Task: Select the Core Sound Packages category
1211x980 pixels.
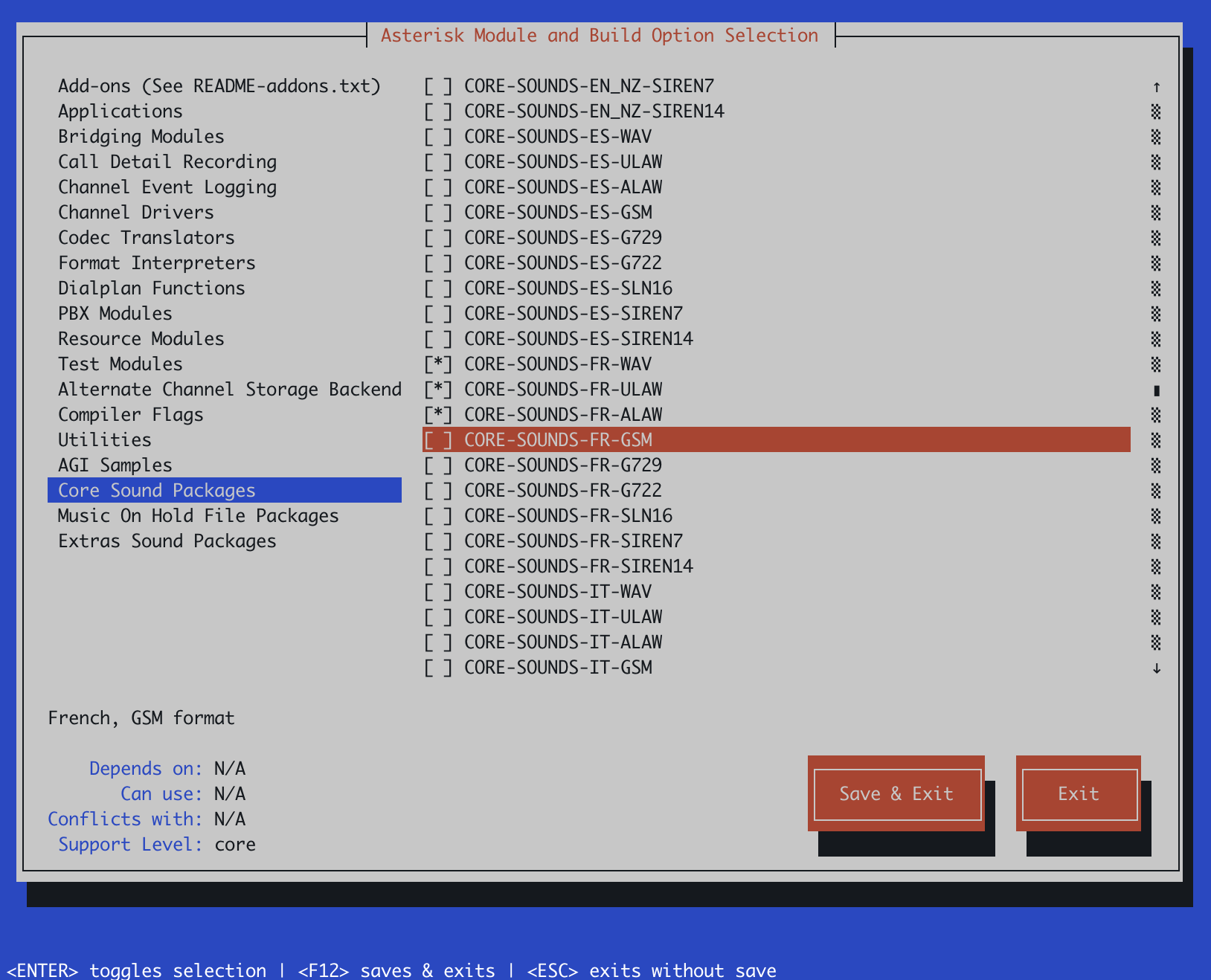Action: coord(157,491)
